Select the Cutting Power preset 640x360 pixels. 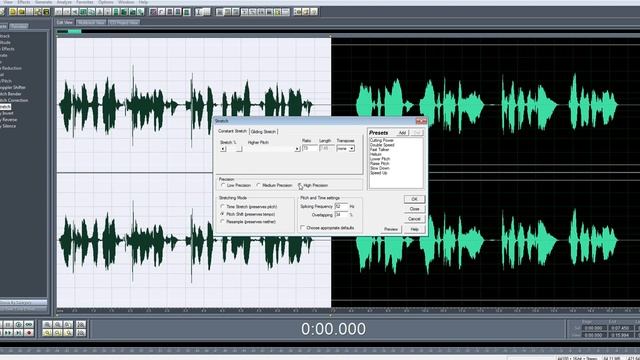382,140
